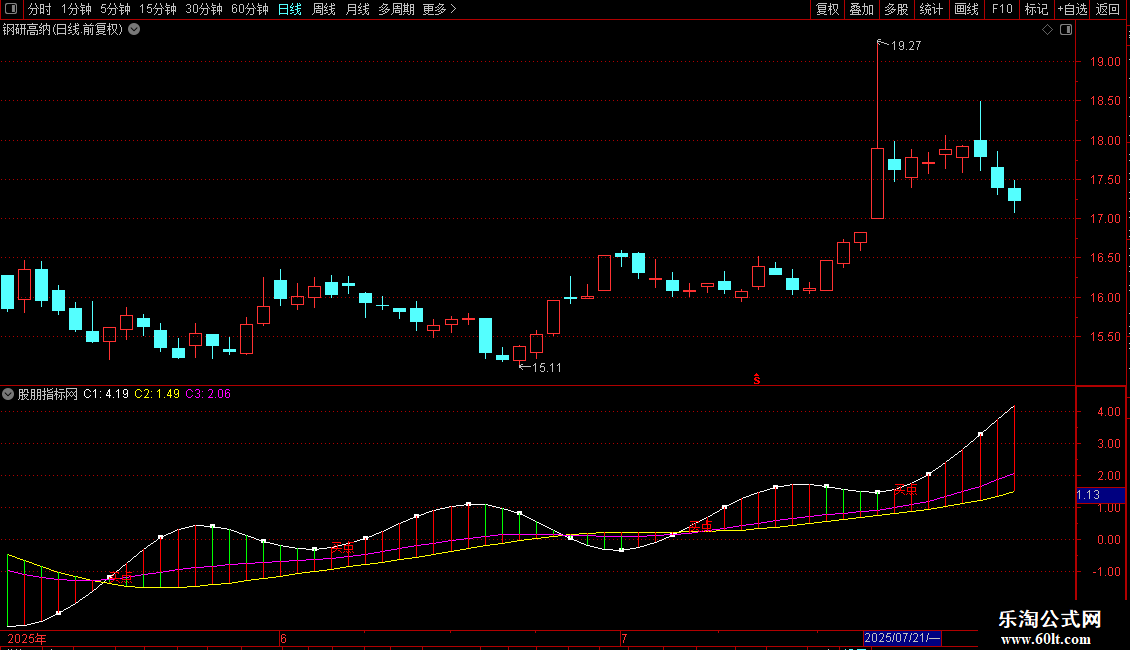Open the 多股 multi-stock view
Screen dimensions: 1130x650
coord(897,9)
